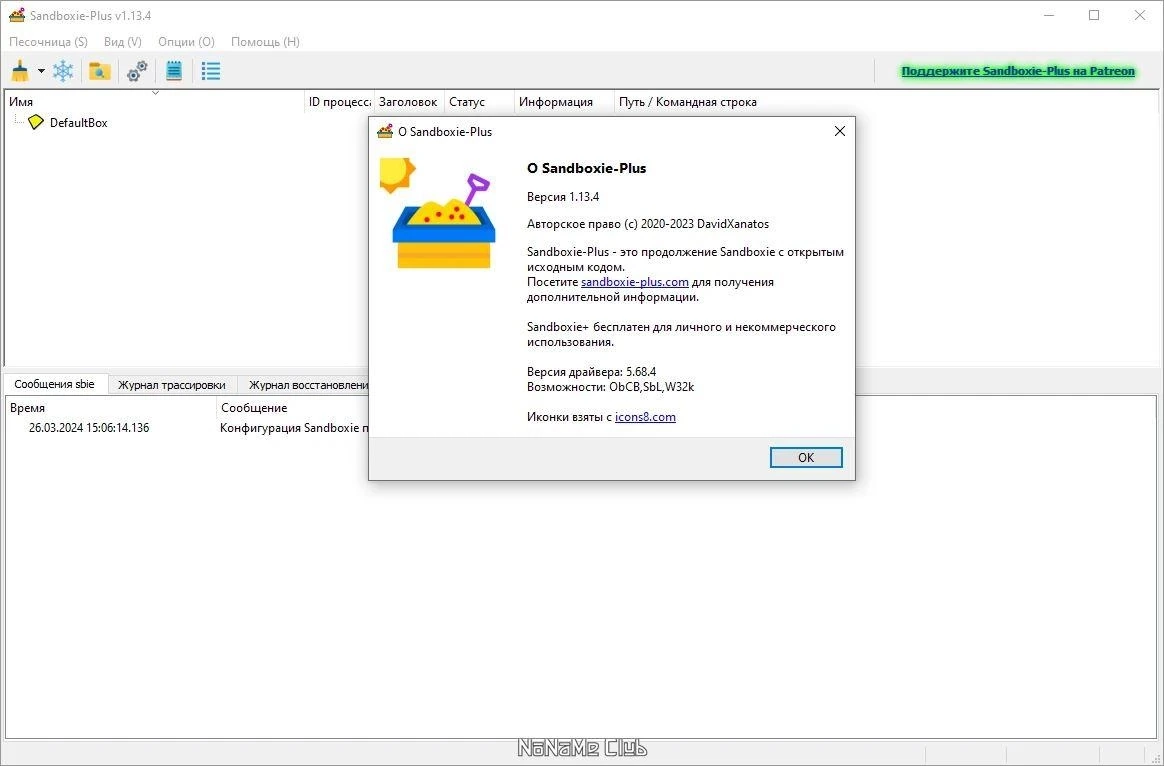
Task: Open the Помощь (H) menu
Action: click(265, 42)
